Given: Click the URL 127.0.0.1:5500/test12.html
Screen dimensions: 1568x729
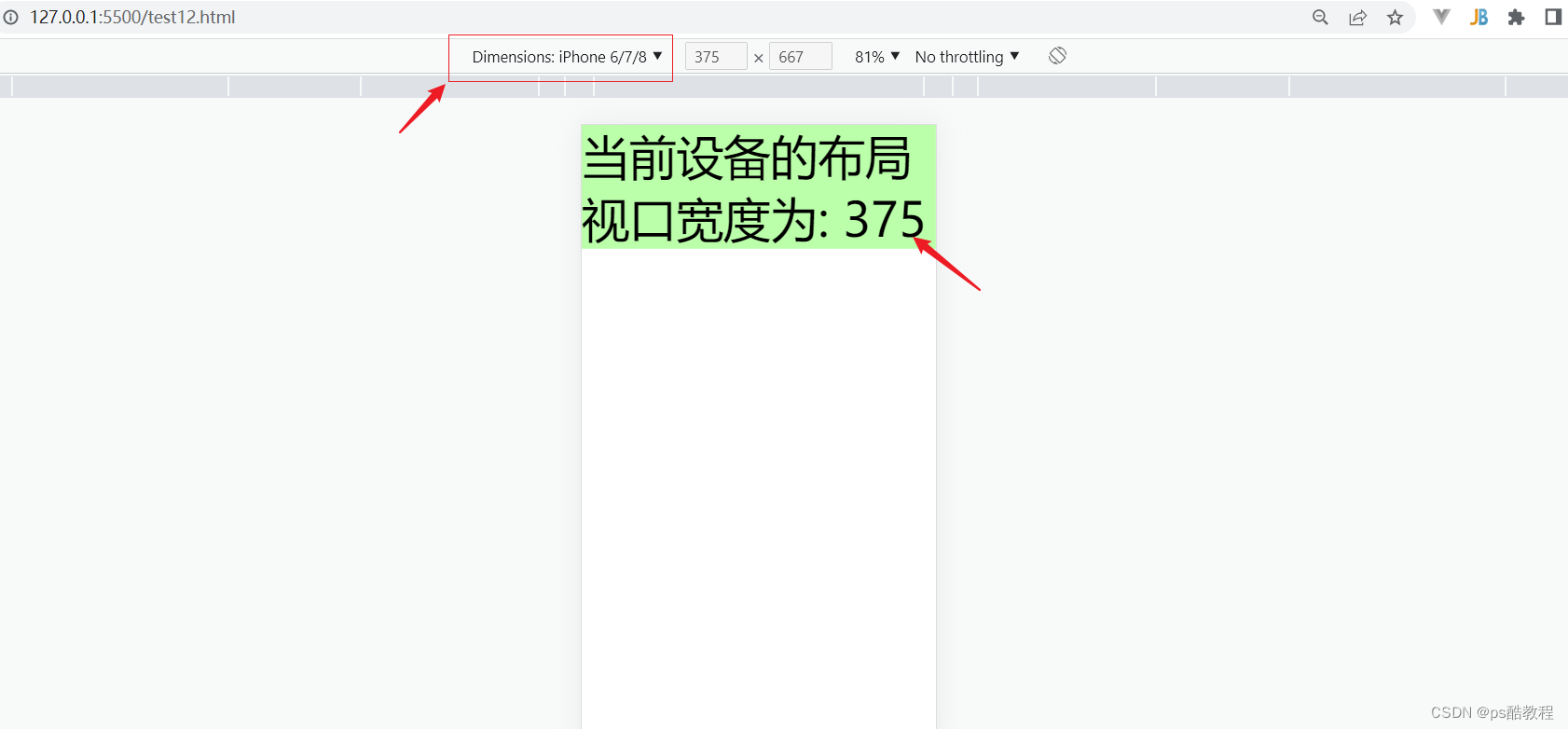Looking at the screenshot, I should tap(132, 18).
